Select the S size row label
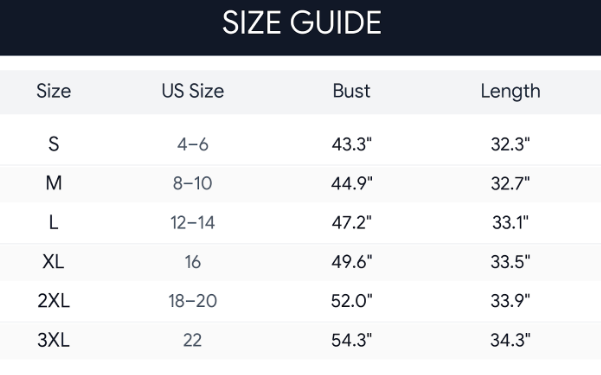601x375 pixels. [54, 145]
